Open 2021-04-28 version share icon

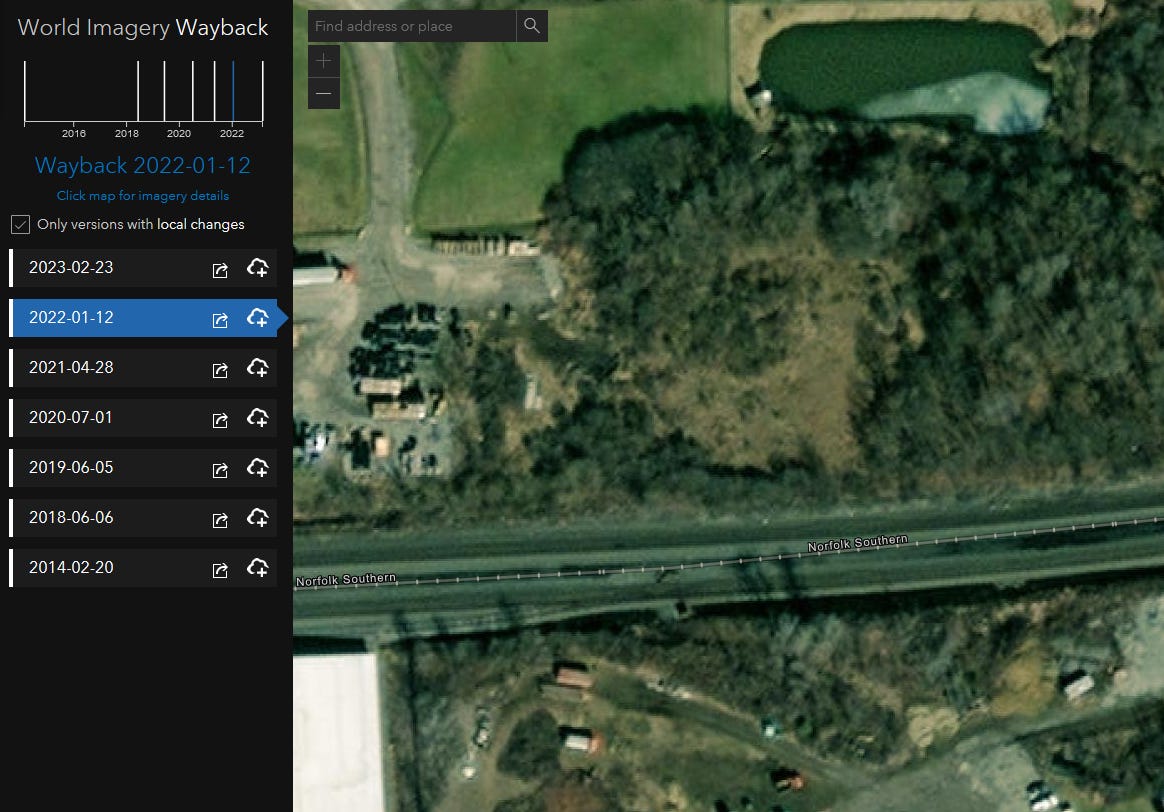(220, 370)
